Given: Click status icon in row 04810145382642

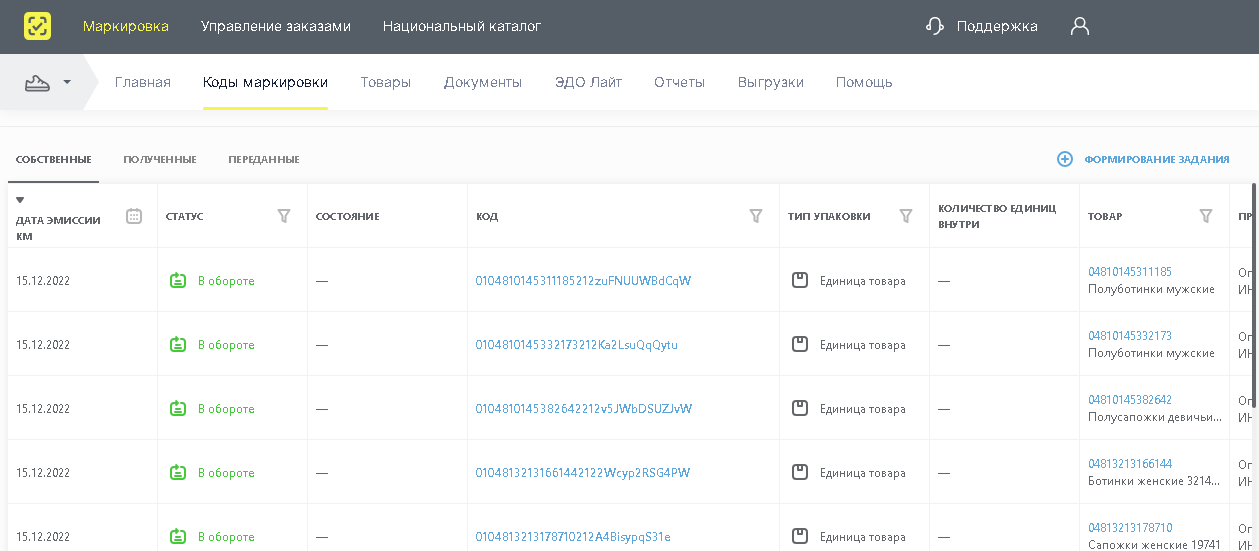Looking at the screenshot, I should (x=178, y=409).
